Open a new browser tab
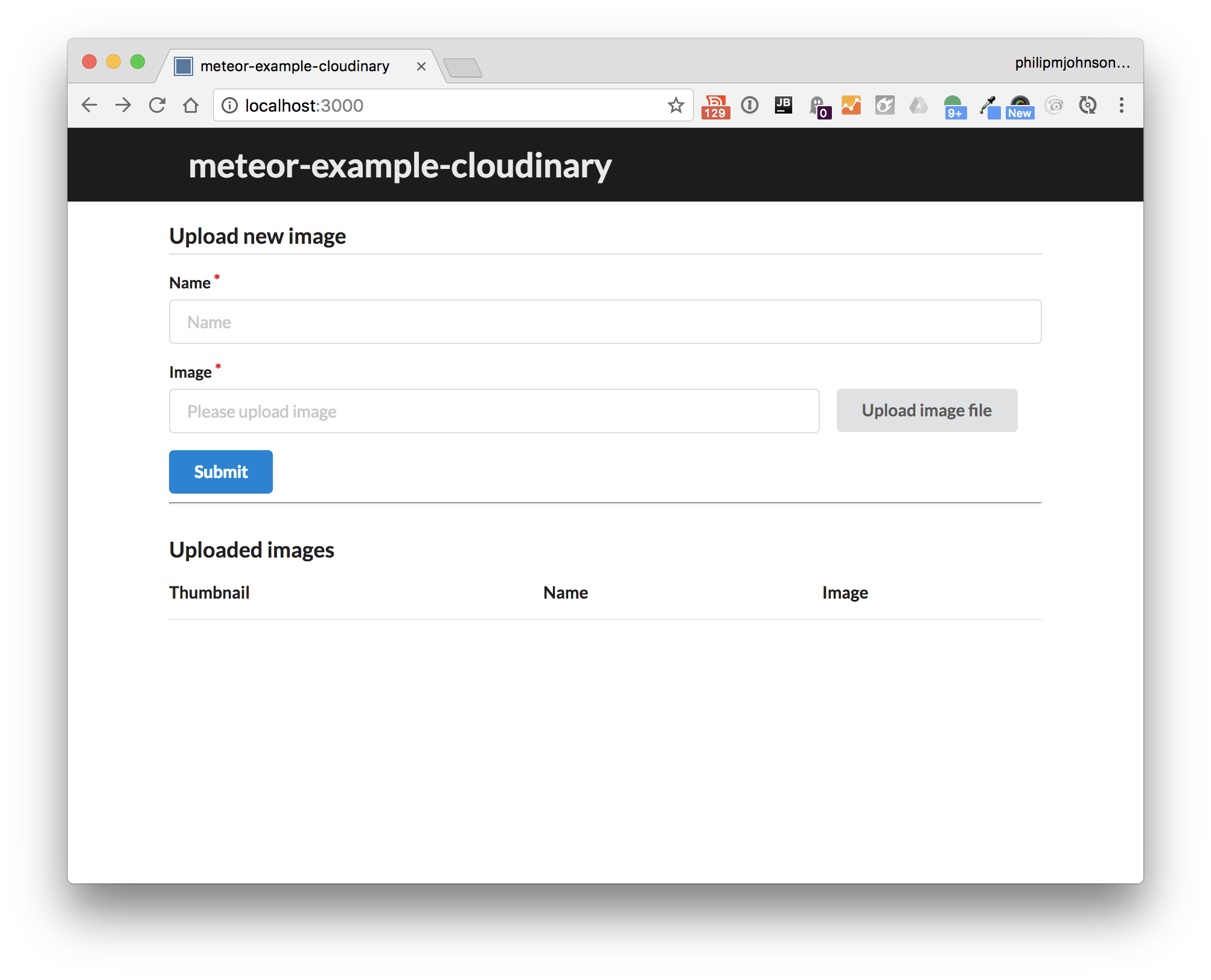The image size is (1211, 980). [462, 68]
